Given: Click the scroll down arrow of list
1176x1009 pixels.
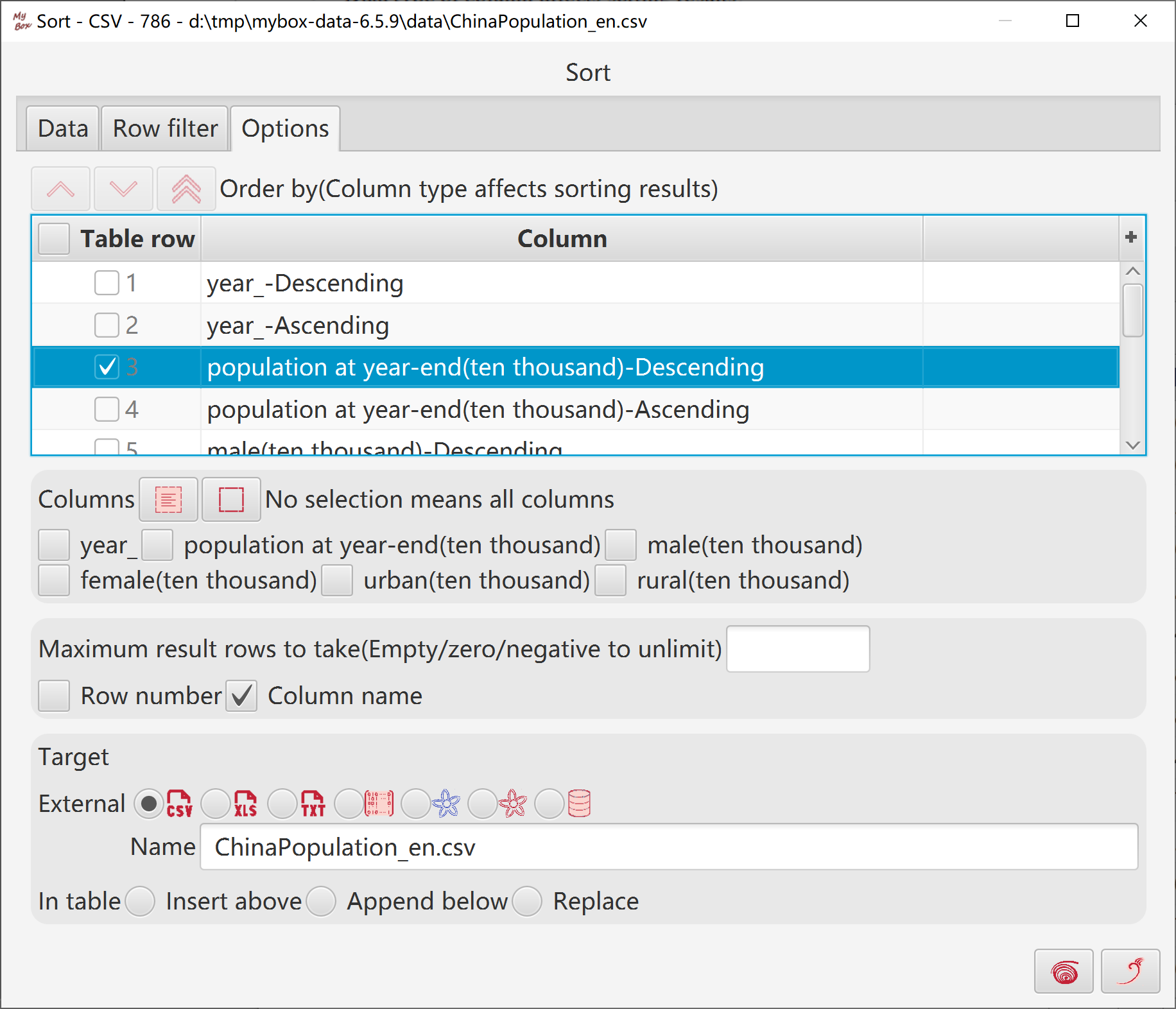Looking at the screenshot, I should pos(1133,445).
